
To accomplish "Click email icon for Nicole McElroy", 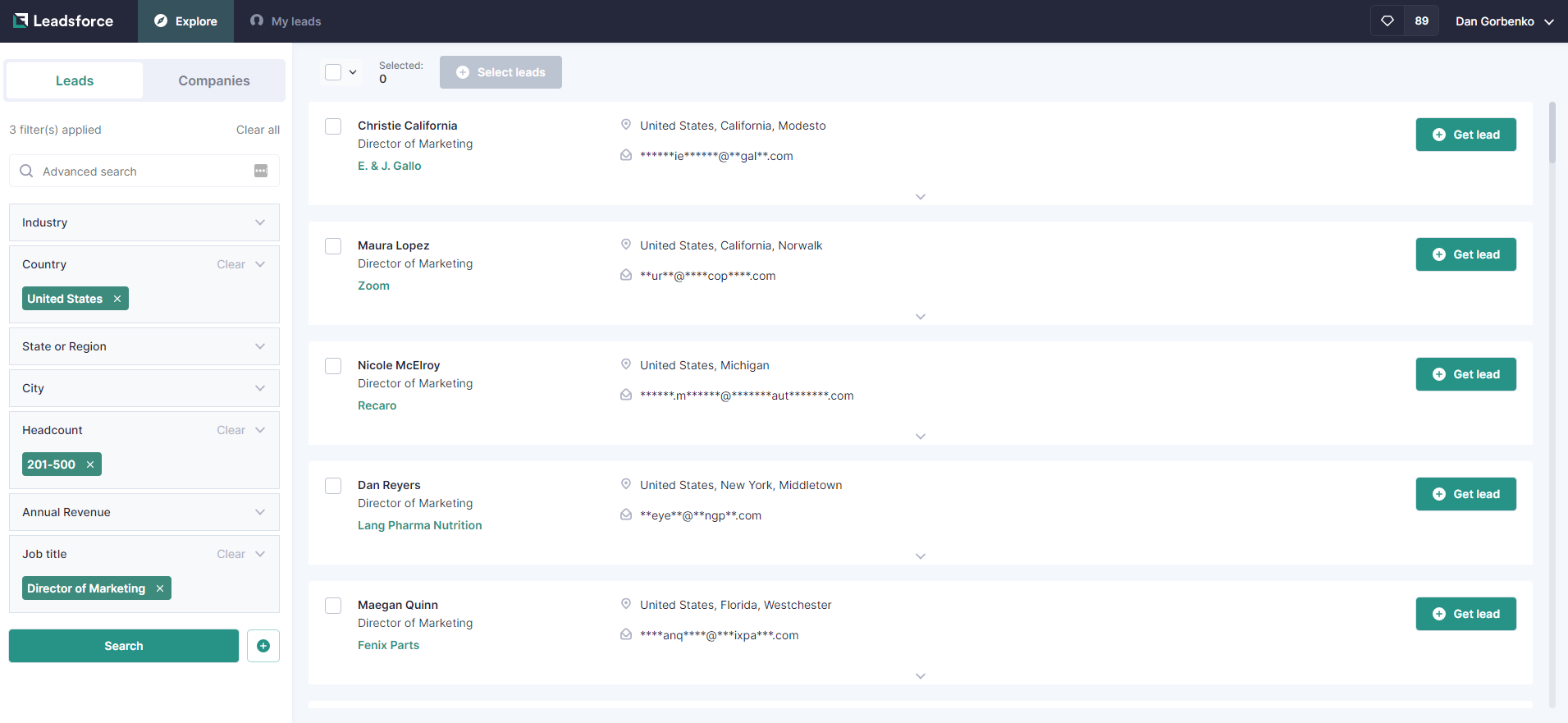I will pos(626,395).
